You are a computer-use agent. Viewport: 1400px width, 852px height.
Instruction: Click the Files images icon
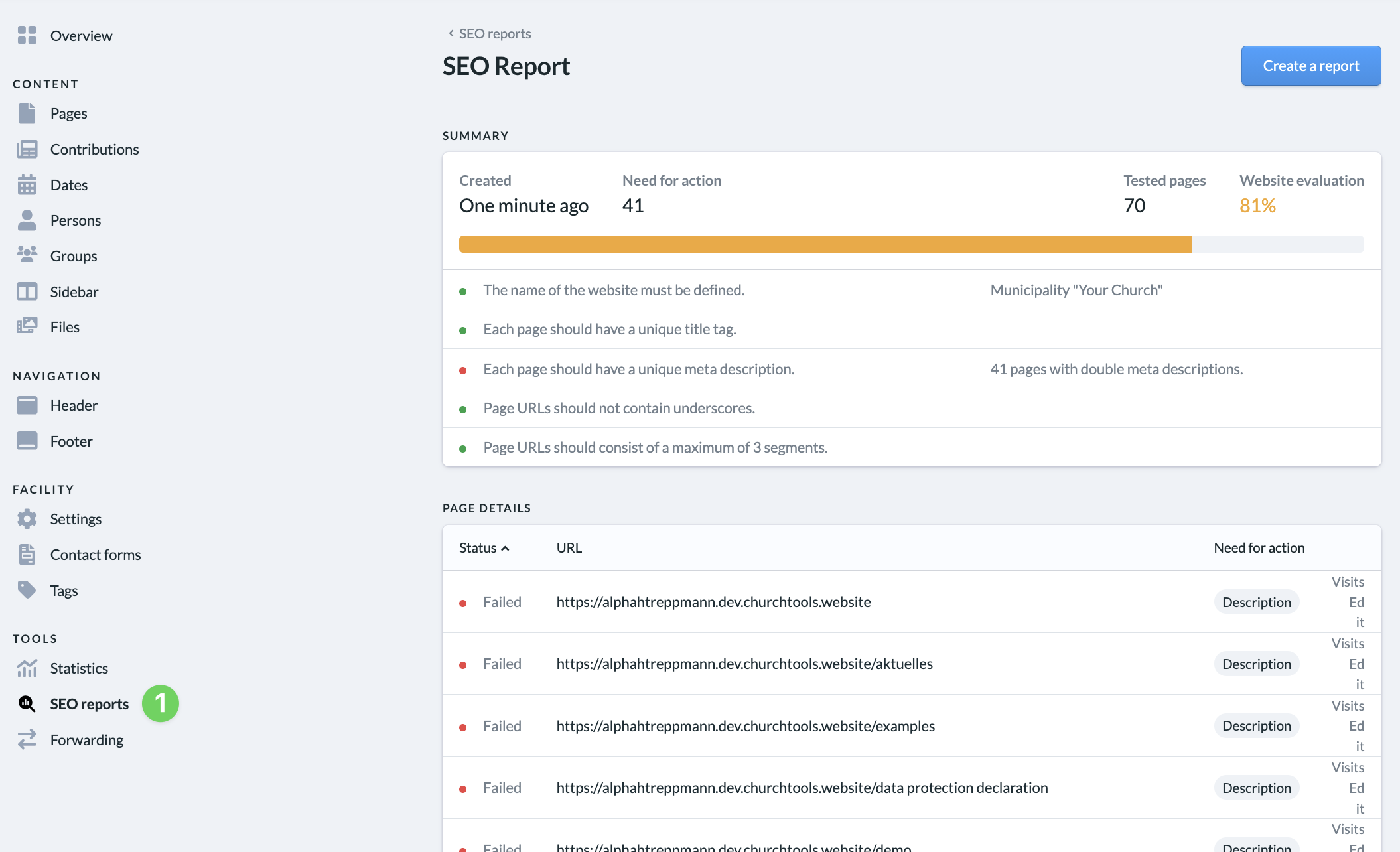(x=27, y=326)
